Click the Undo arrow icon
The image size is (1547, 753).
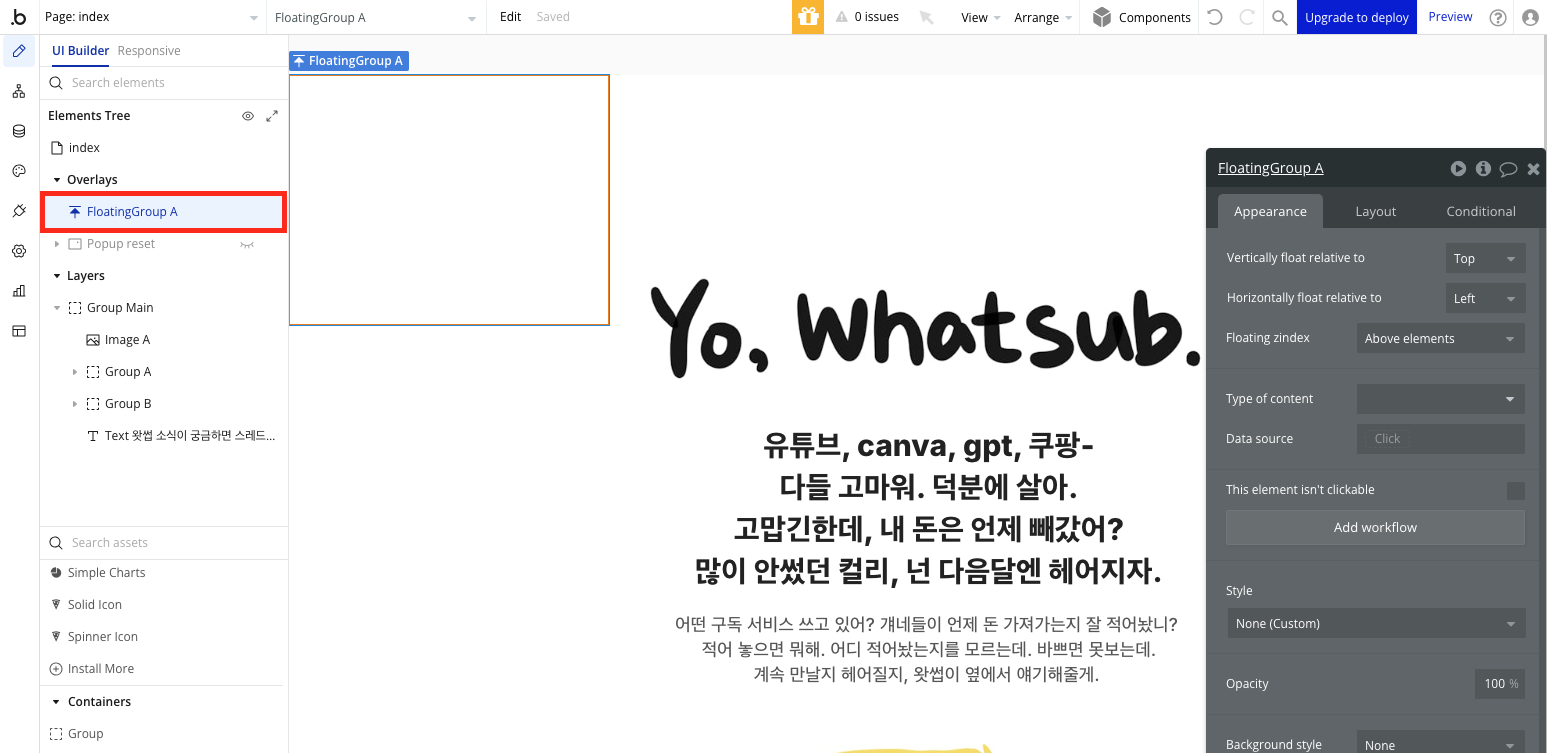tap(1215, 17)
